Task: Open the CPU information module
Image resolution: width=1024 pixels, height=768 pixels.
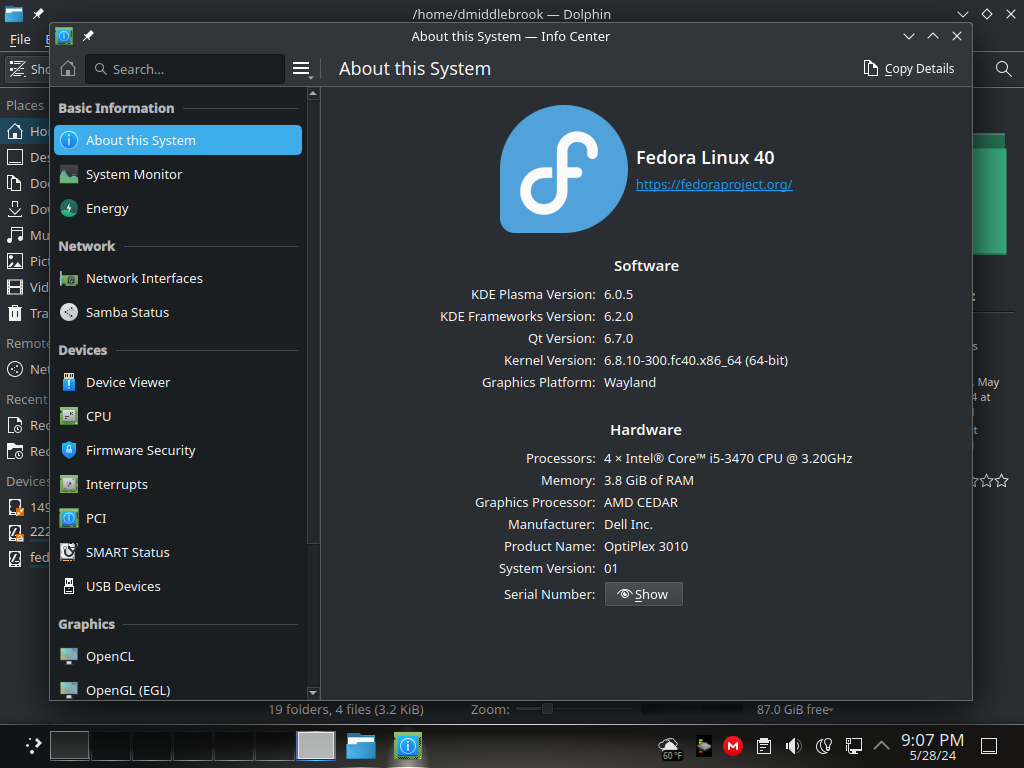Action: (178, 416)
